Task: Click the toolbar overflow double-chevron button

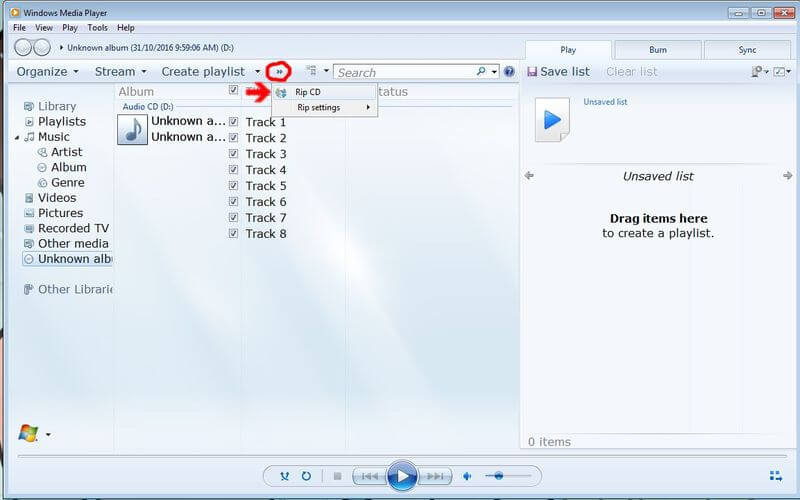Action: pyautogui.click(x=279, y=72)
